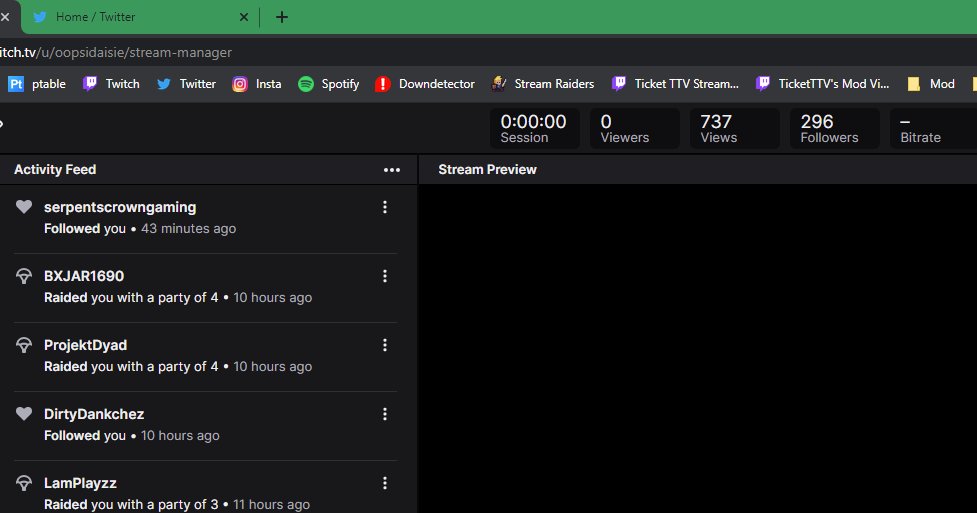Open options for DirtyDankchez follow event
Image resolution: width=977 pixels, height=513 pixels.
[384, 414]
